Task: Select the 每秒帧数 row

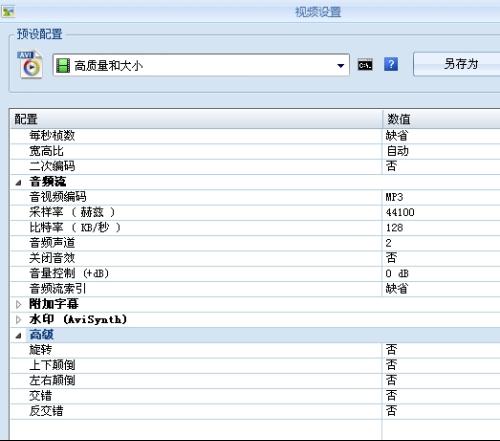Action: tap(255, 136)
